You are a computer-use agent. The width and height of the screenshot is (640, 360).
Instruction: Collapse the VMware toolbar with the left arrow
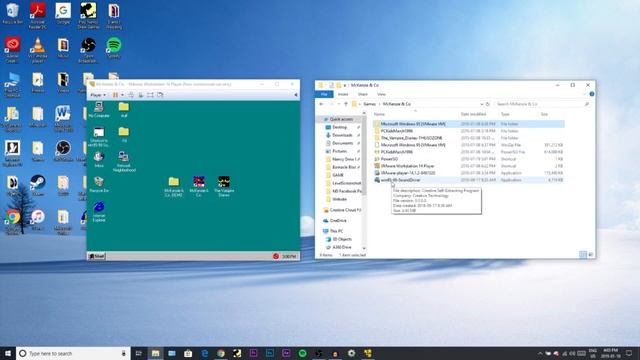(296, 95)
